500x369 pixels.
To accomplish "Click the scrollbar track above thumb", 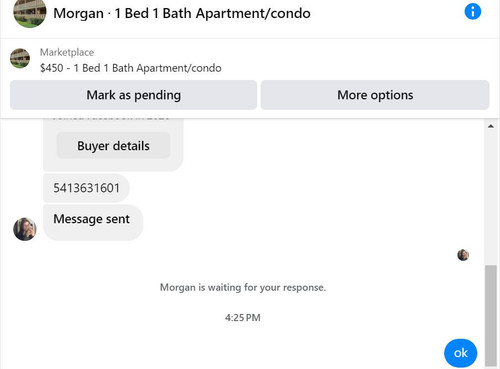I will pos(491,197).
